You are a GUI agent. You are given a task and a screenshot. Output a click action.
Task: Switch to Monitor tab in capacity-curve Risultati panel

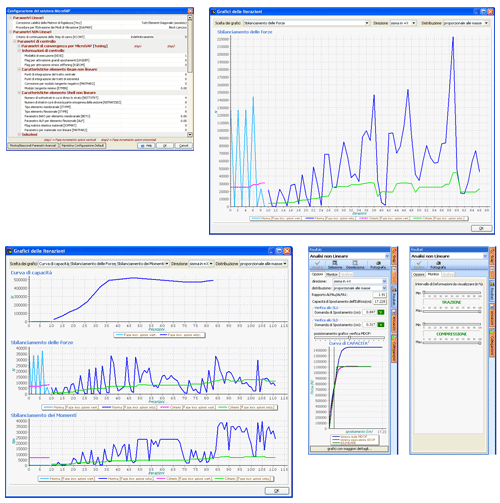point(332,274)
